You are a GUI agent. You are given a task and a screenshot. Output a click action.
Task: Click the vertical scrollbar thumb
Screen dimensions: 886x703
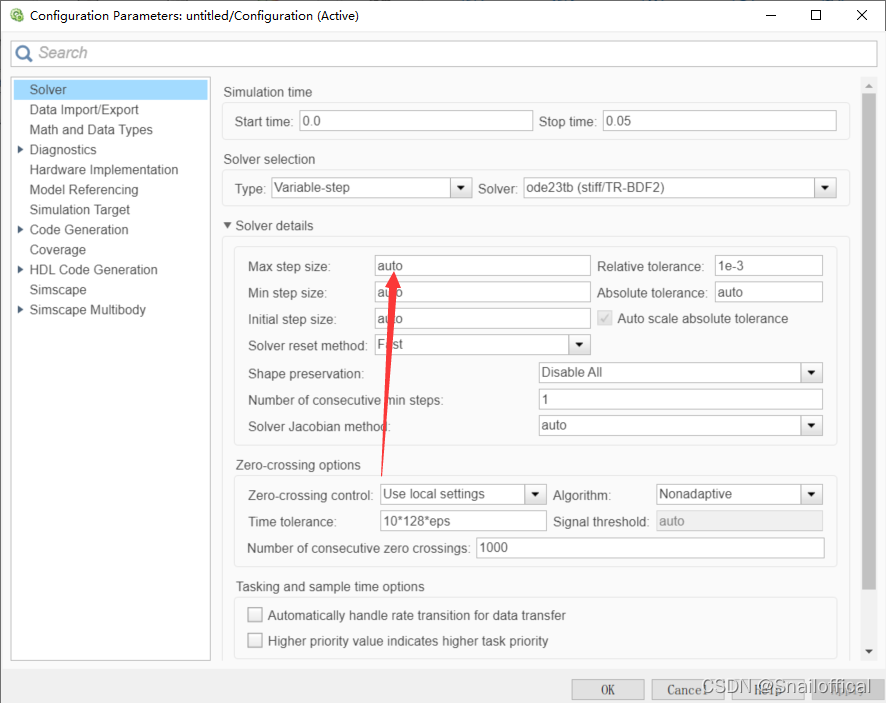click(x=868, y=341)
